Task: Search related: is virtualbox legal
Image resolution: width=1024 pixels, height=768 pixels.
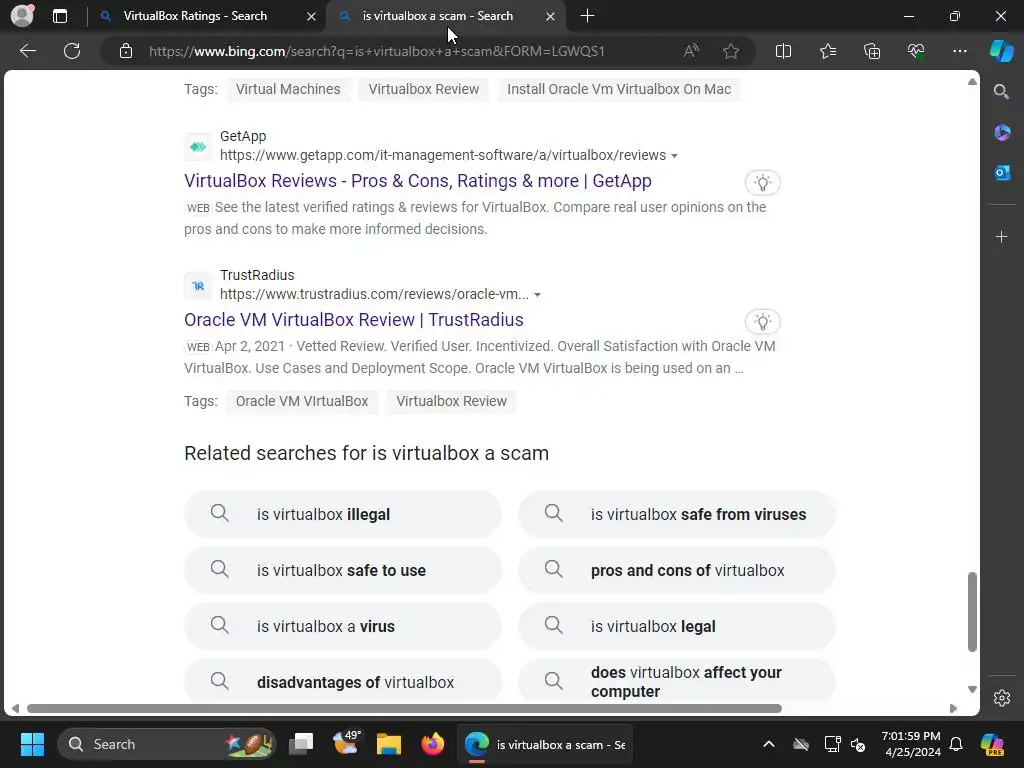Action: coord(677,627)
